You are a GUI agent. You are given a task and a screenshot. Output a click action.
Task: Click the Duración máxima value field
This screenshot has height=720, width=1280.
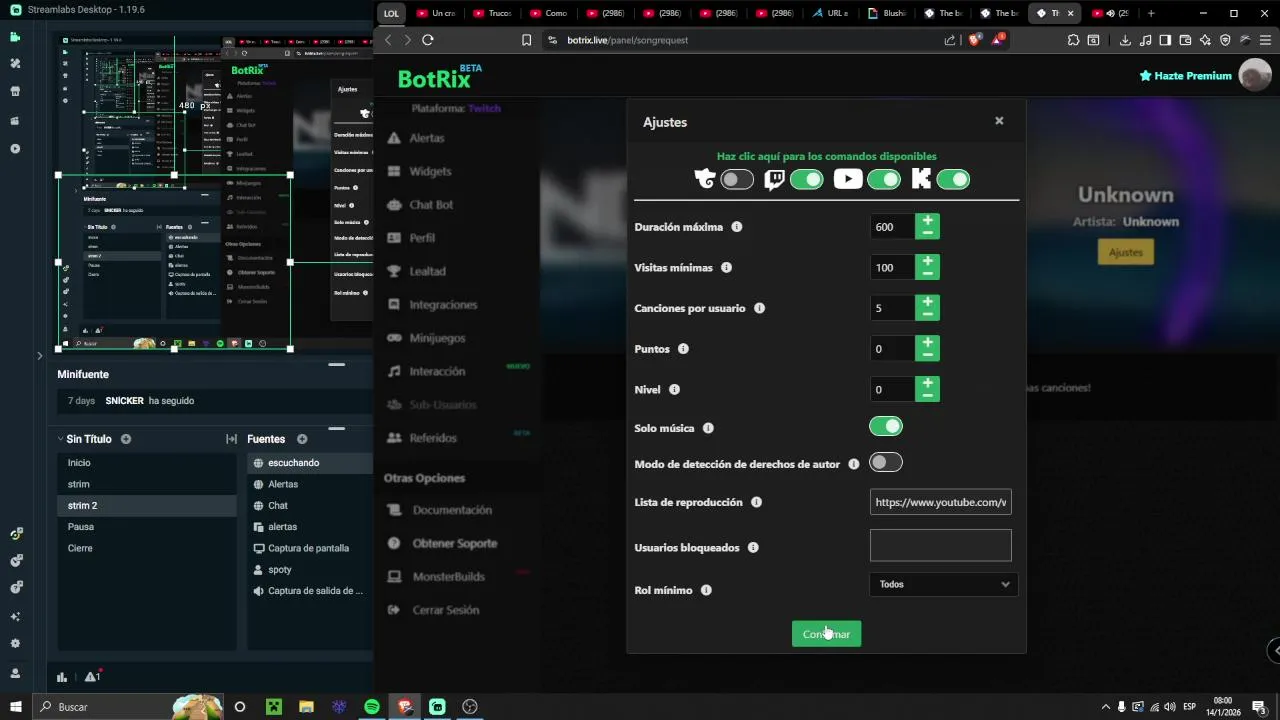coord(892,227)
